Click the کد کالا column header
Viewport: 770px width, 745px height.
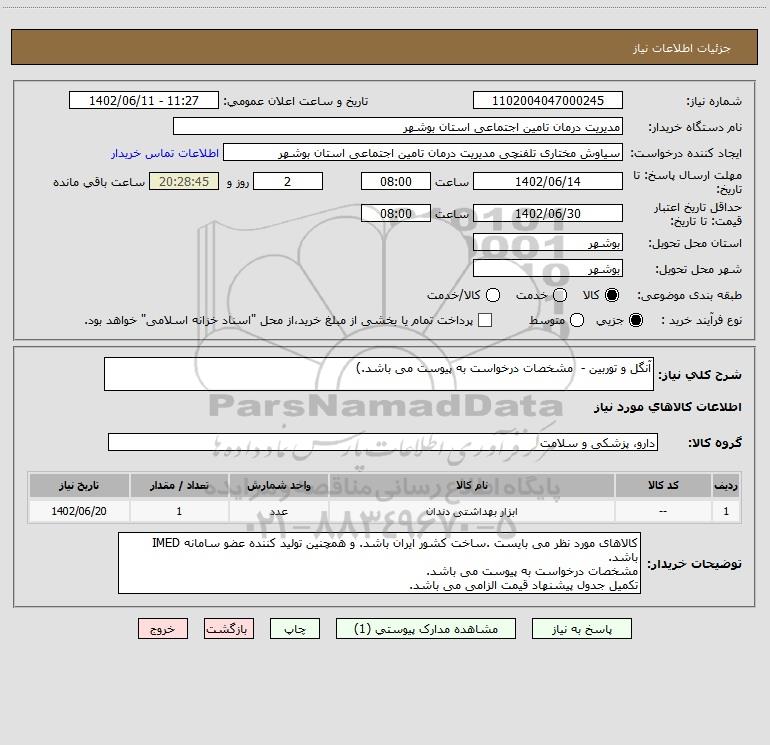pyautogui.click(x=663, y=485)
